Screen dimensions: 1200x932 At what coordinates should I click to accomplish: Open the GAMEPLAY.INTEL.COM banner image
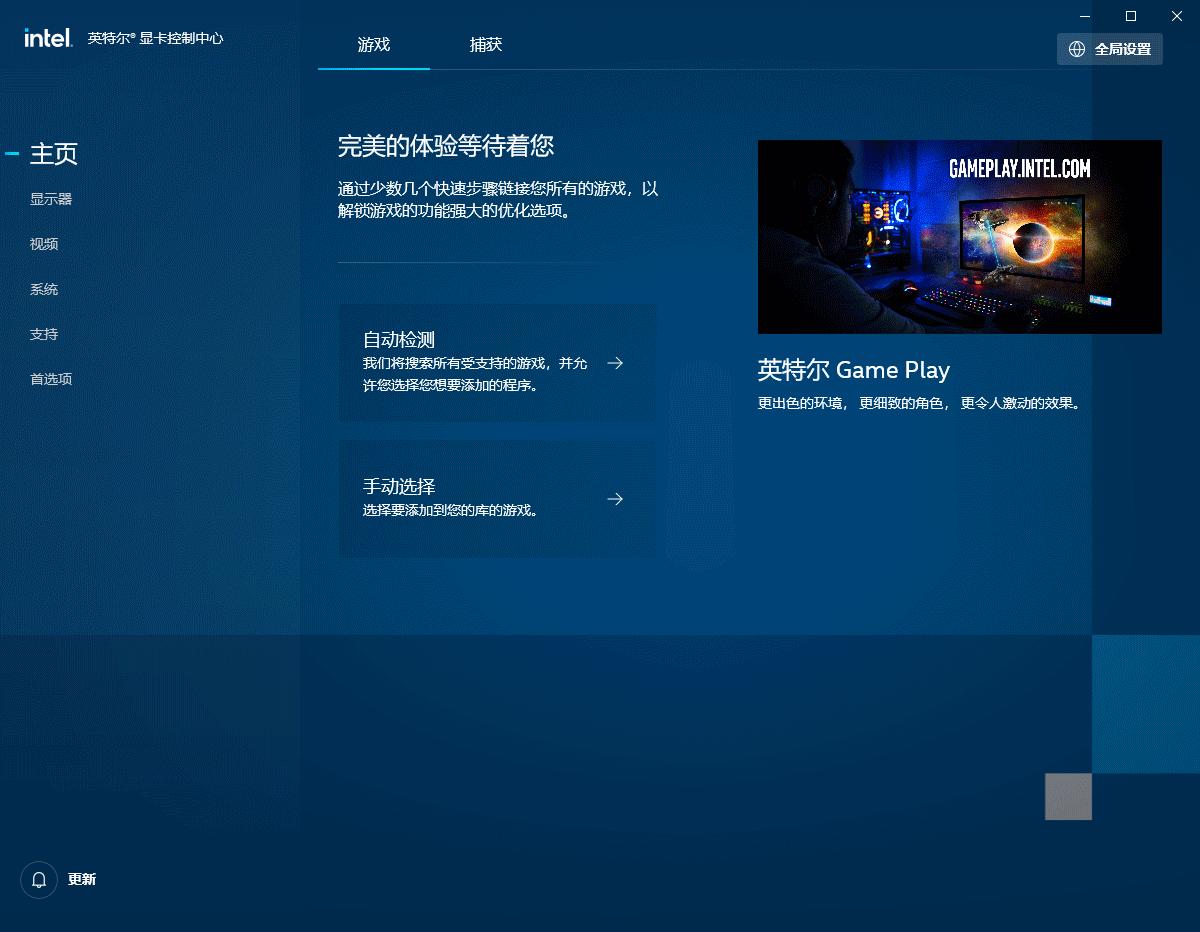[959, 237]
